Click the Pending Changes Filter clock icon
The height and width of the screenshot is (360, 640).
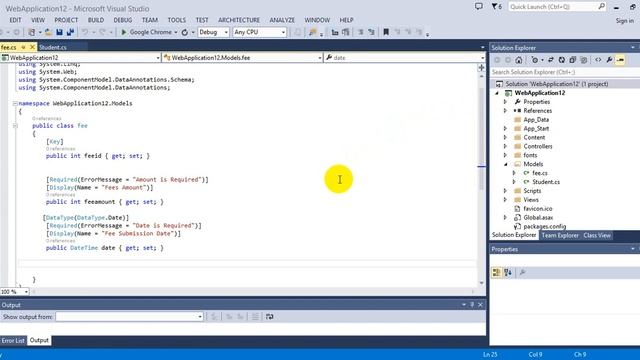tap(535, 60)
